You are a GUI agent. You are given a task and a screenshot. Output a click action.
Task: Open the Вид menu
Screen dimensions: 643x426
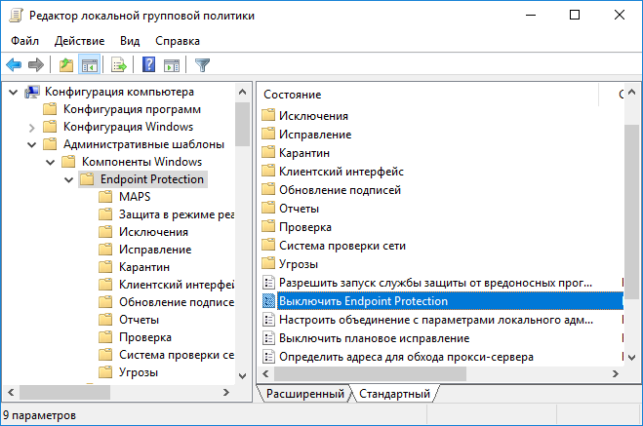[x=130, y=41]
